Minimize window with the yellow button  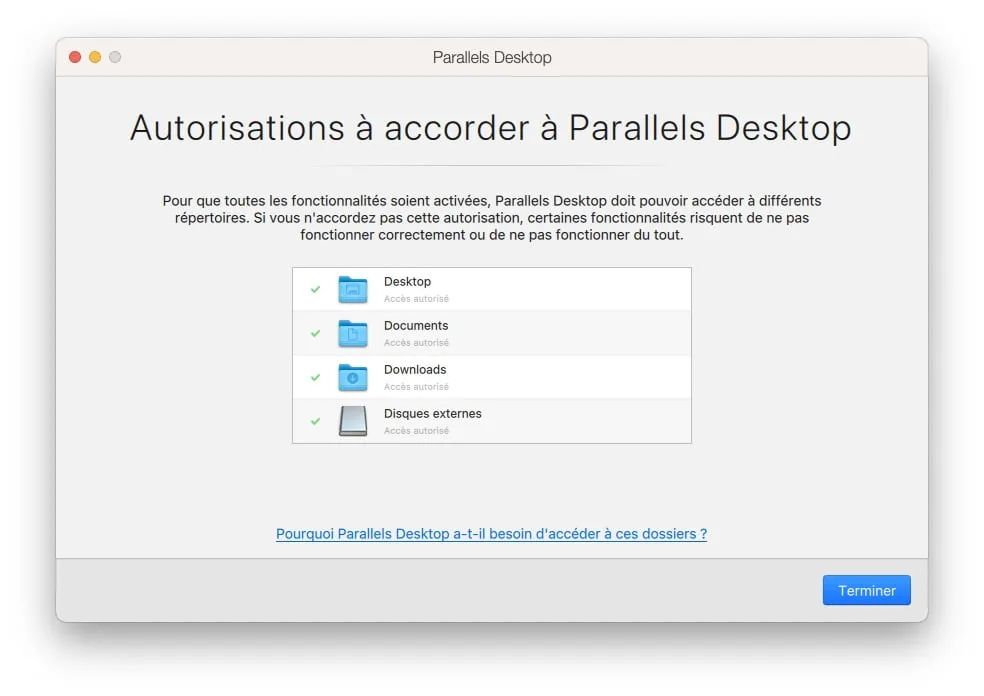coord(95,57)
